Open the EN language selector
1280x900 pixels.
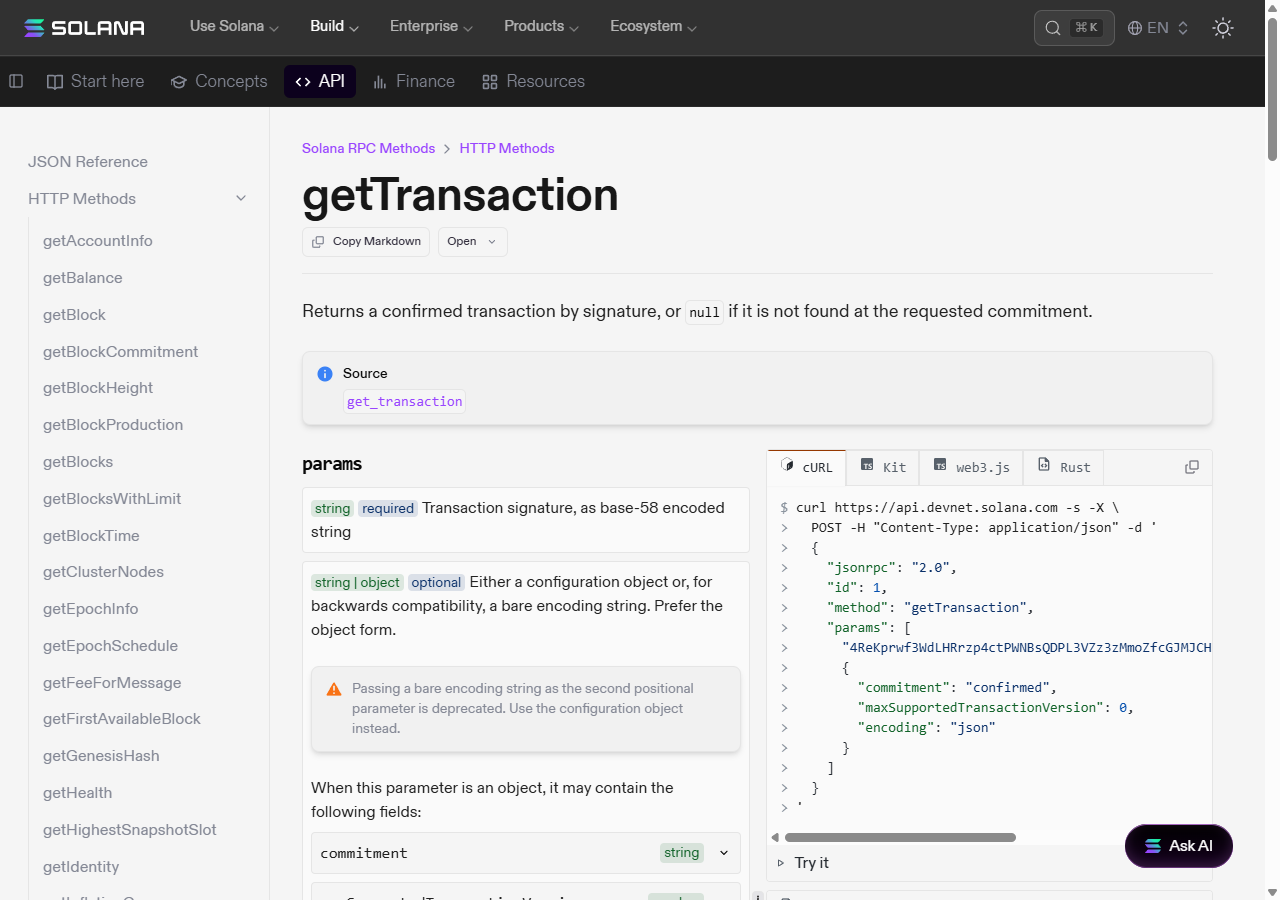tap(1158, 28)
